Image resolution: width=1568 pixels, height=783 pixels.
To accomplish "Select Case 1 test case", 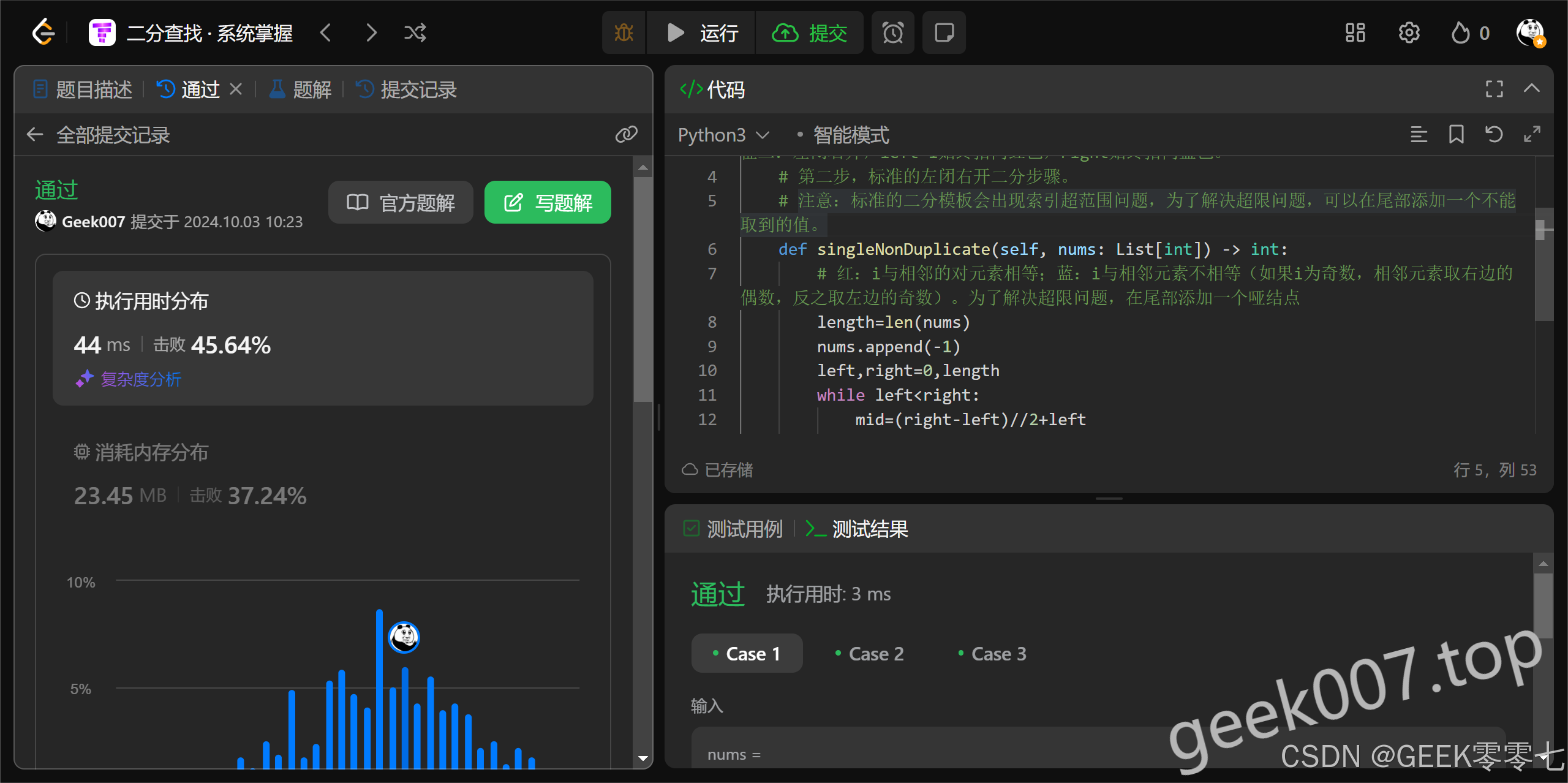I will tap(747, 654).
